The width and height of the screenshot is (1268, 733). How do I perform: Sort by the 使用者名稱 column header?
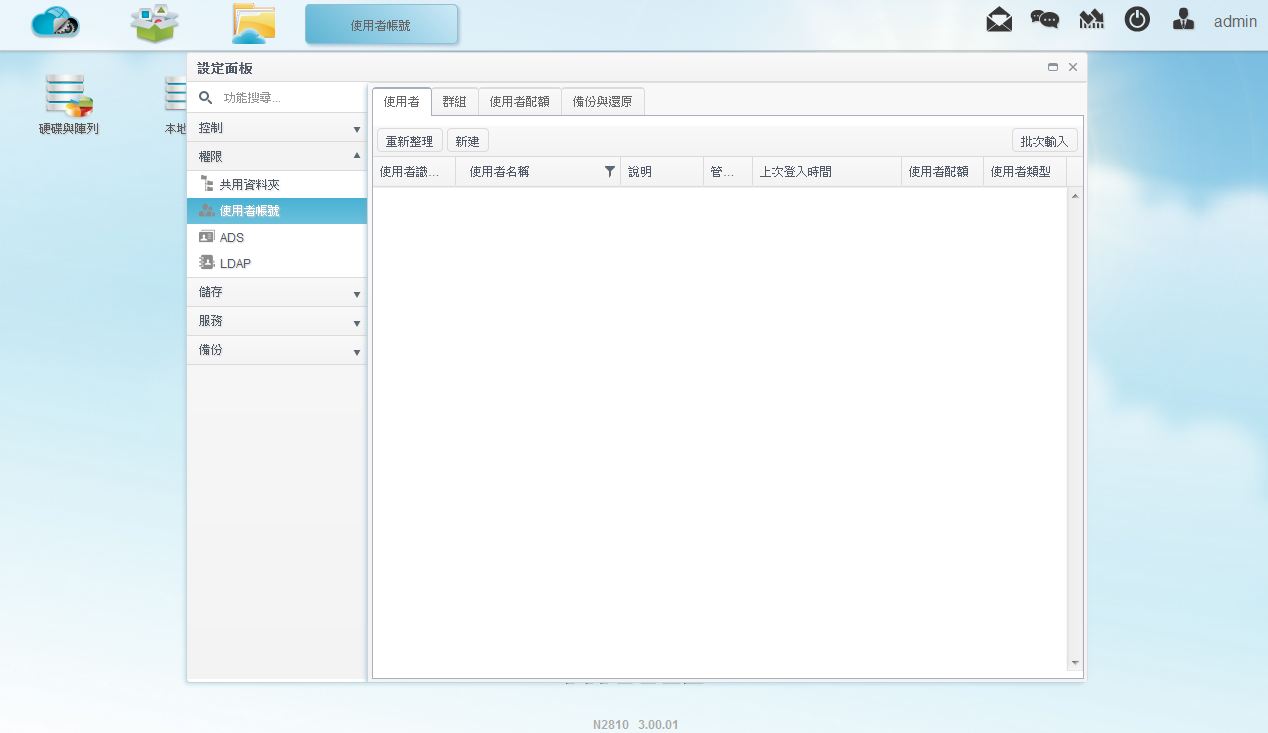[x=537, y=172]
